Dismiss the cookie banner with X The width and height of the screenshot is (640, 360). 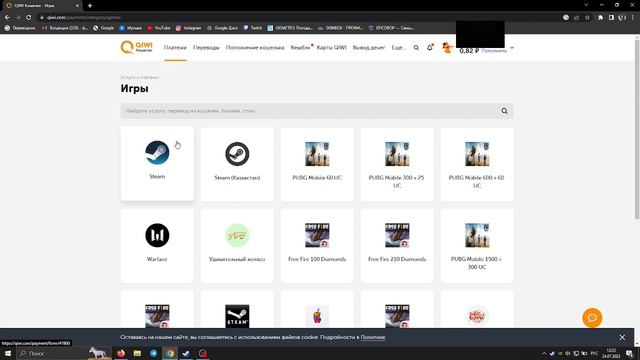pyautogui.click(x=622, y=337)
